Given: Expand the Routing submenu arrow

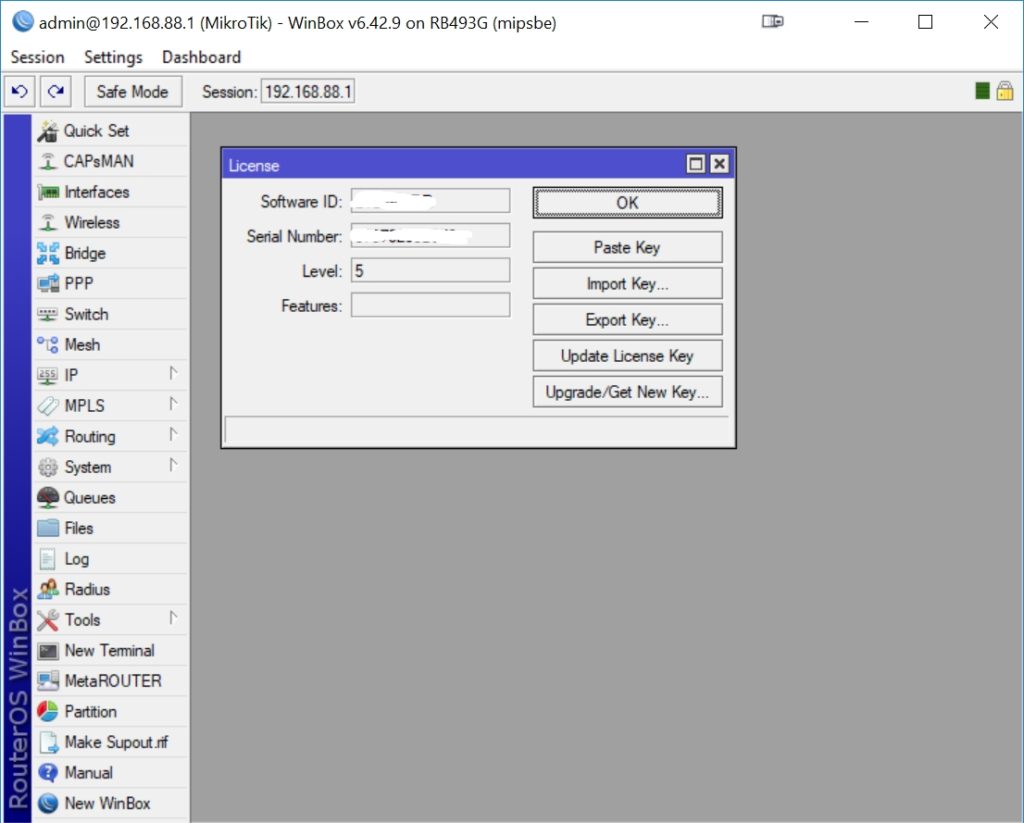Looking at the screenshot, I should pyautogui.click(x=173, y=434).
